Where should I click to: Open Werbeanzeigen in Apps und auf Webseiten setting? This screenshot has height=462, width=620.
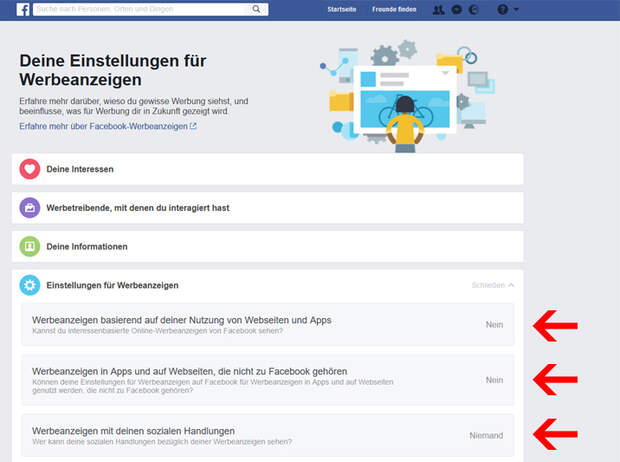click(x=268, y=380)
